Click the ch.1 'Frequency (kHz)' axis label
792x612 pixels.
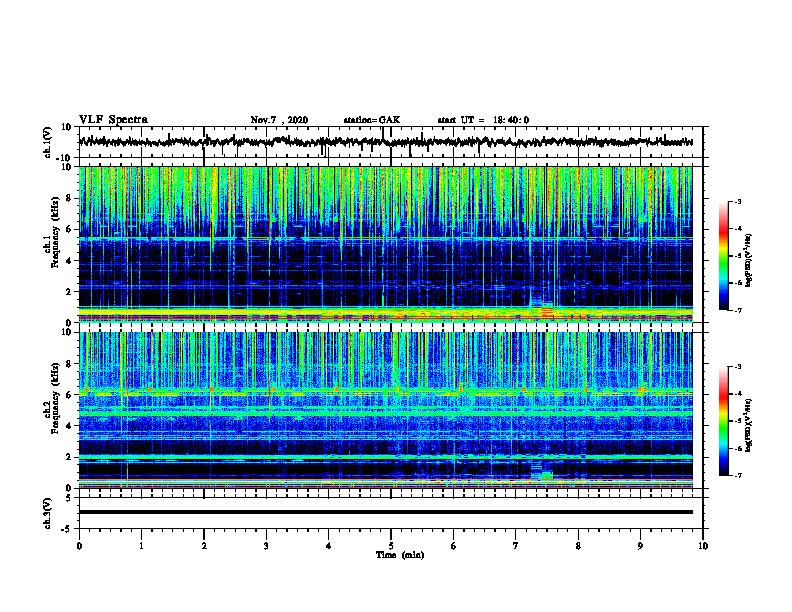55,233
